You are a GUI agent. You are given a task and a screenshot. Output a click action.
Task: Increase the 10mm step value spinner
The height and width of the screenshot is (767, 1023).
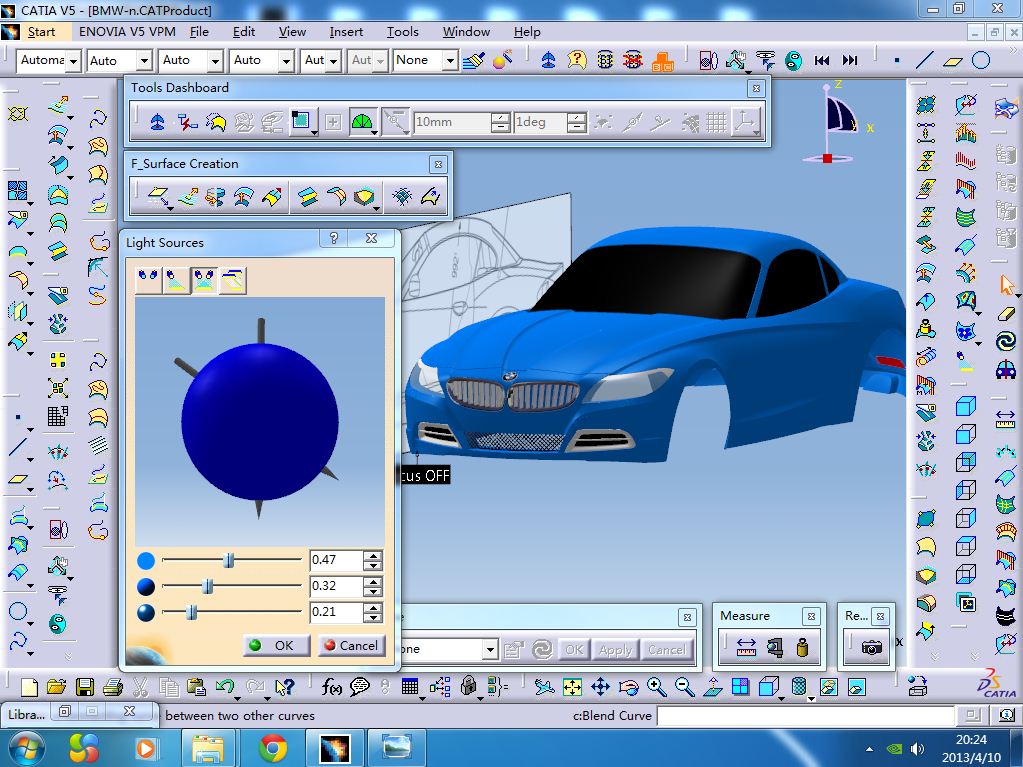(500, 117)
